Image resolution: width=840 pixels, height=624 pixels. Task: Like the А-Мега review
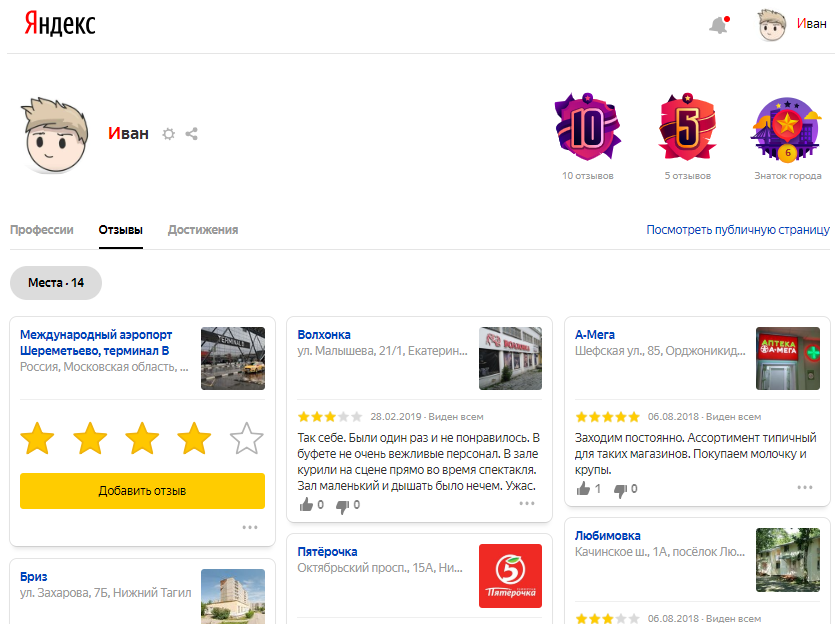click(583, 488)
